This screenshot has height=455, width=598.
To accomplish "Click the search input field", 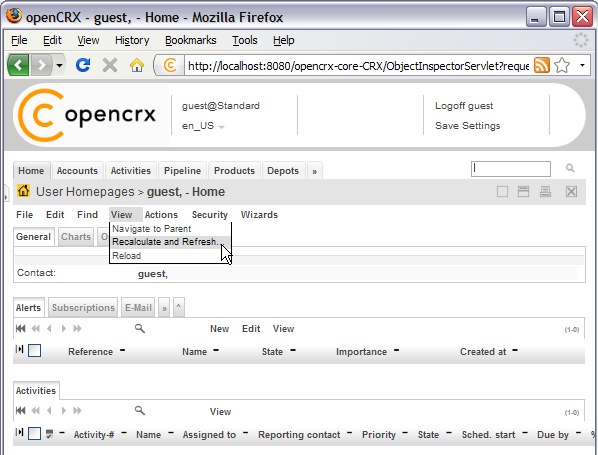I will 511,169.
